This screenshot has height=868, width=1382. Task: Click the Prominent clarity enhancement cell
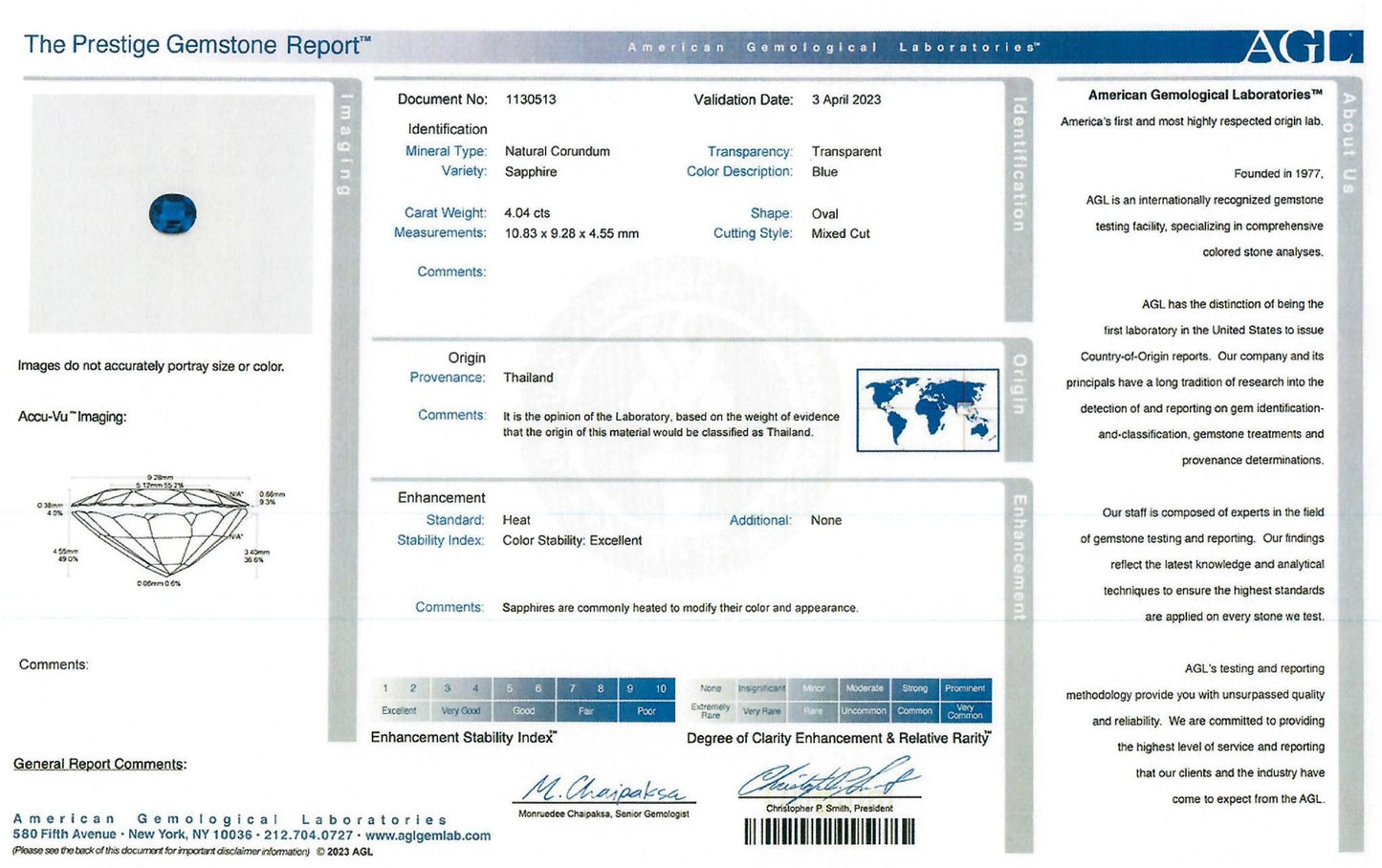964,688
